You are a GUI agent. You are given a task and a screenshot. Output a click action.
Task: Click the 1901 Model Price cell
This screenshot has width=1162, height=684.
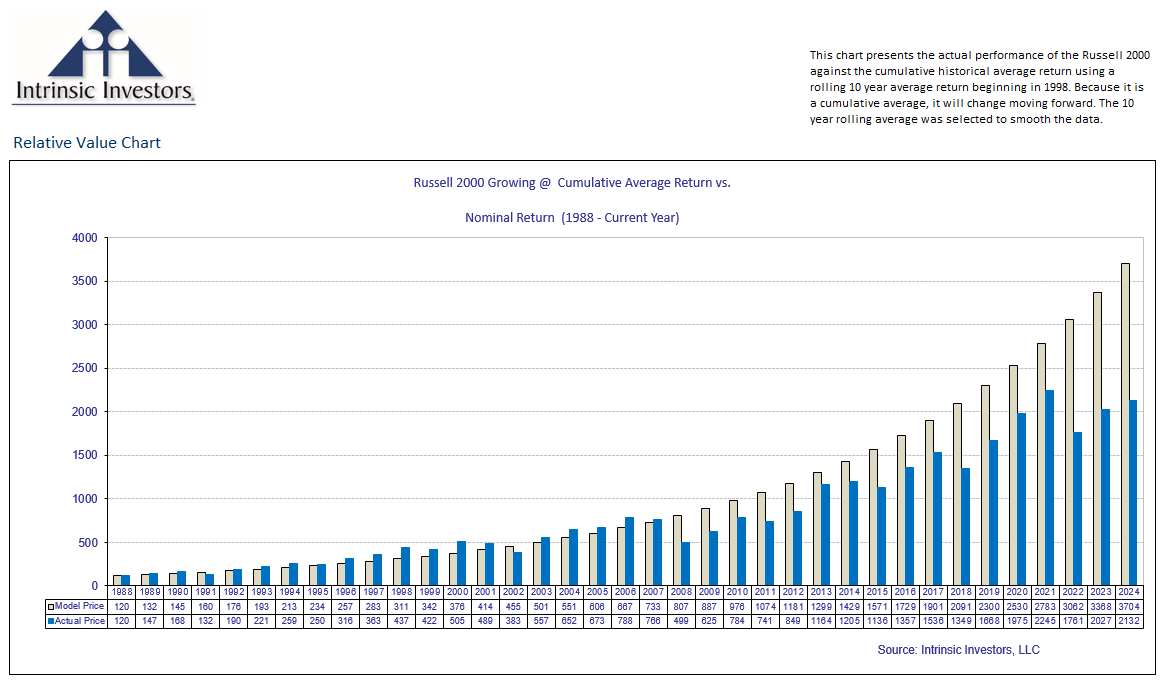click(x=933, y=606)
